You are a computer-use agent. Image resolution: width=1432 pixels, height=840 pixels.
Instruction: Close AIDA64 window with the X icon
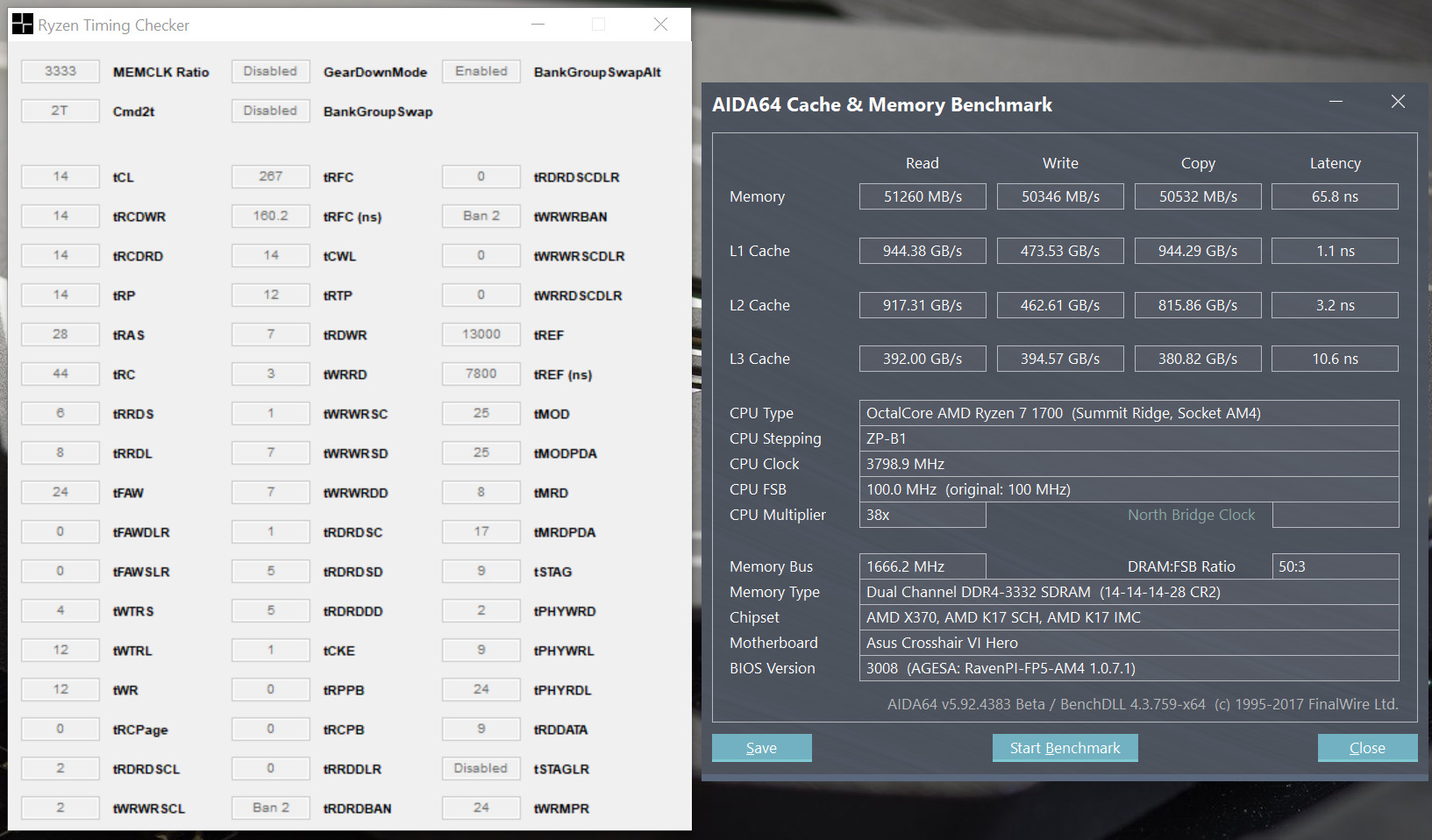(x=1398, y=102)
